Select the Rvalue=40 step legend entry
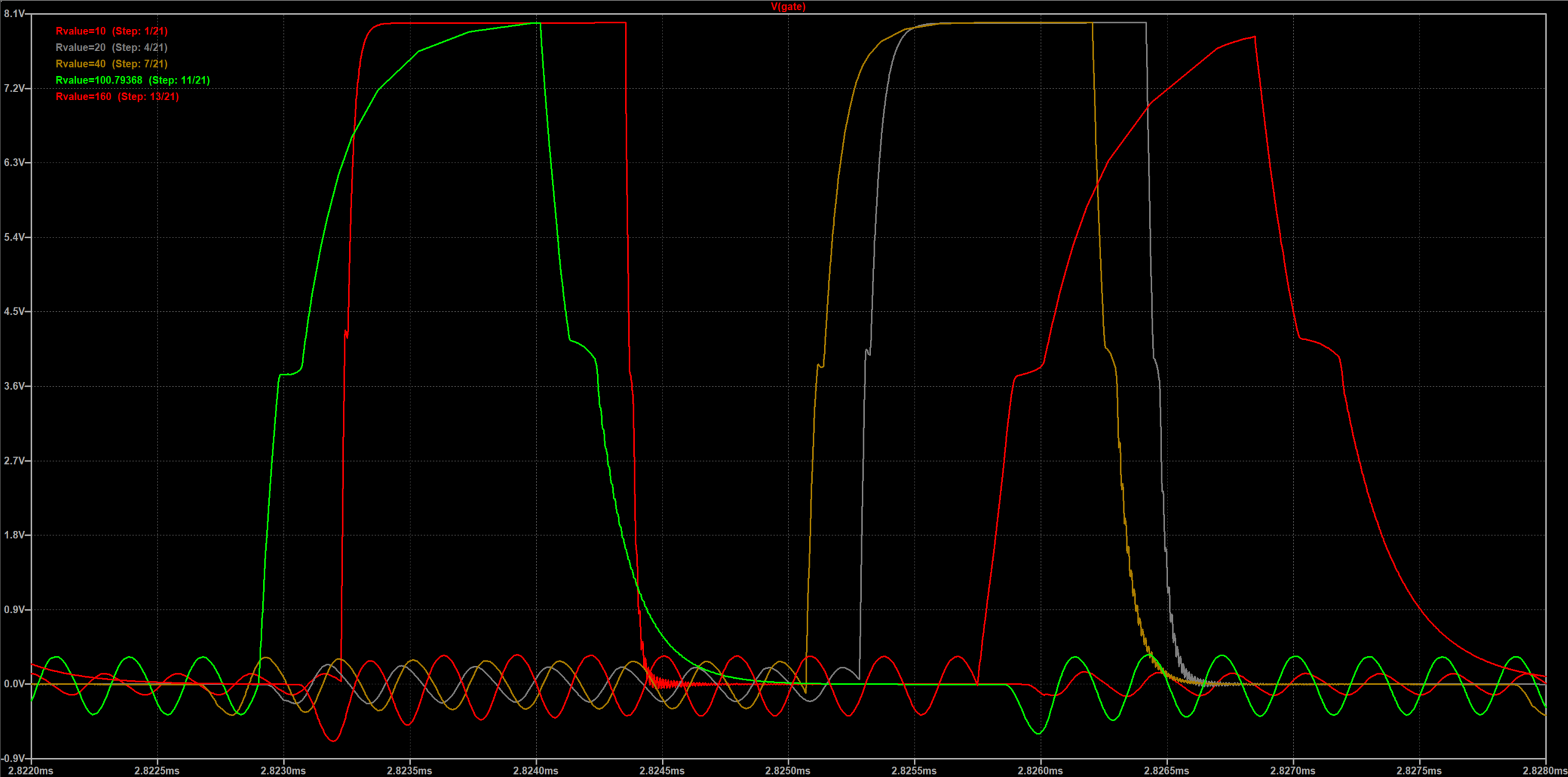 [x=111, y=64]
